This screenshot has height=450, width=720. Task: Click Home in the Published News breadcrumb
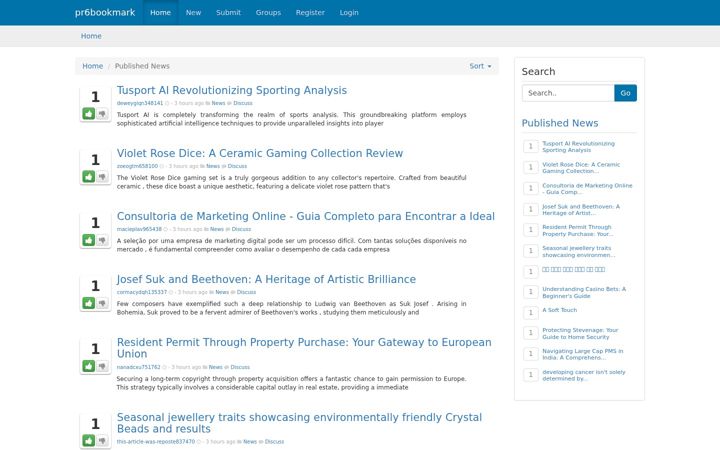(92, 66)
